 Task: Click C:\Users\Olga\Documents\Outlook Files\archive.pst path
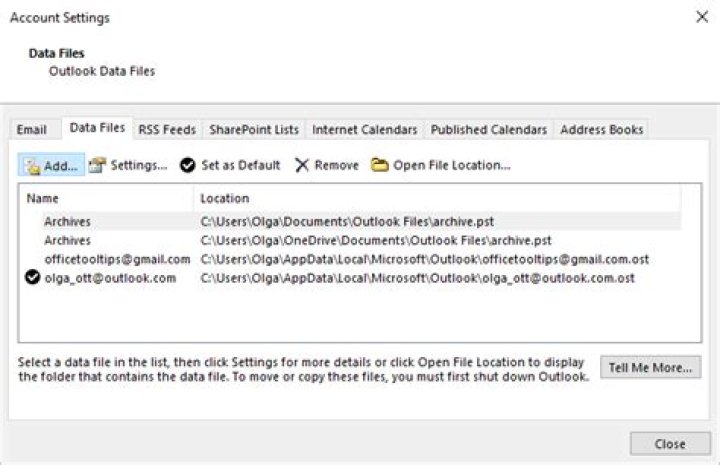[347, 221]
